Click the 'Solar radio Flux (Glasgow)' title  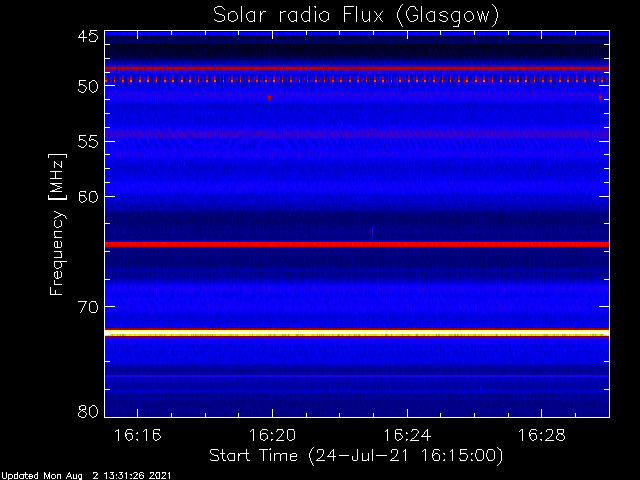click(x=356, y=16)
